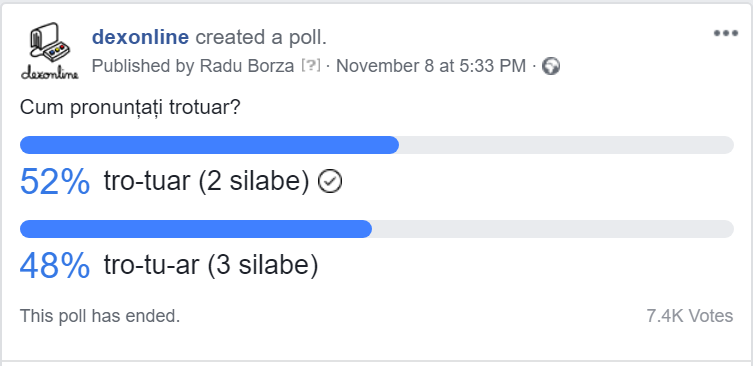Viewport: 753px width, 366px height.
Task: Click the unfilled part of the 52% bar
Action: (x=566, y=145)
